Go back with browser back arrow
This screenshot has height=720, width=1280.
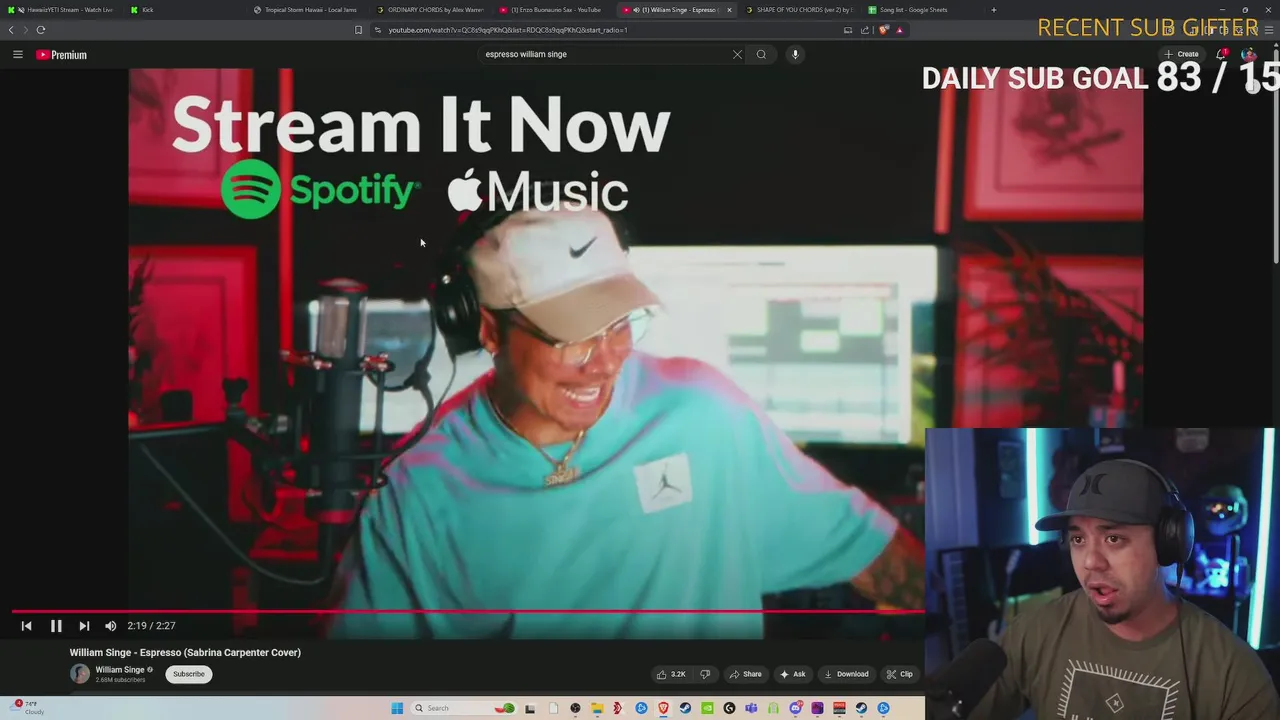click(11, 30)
